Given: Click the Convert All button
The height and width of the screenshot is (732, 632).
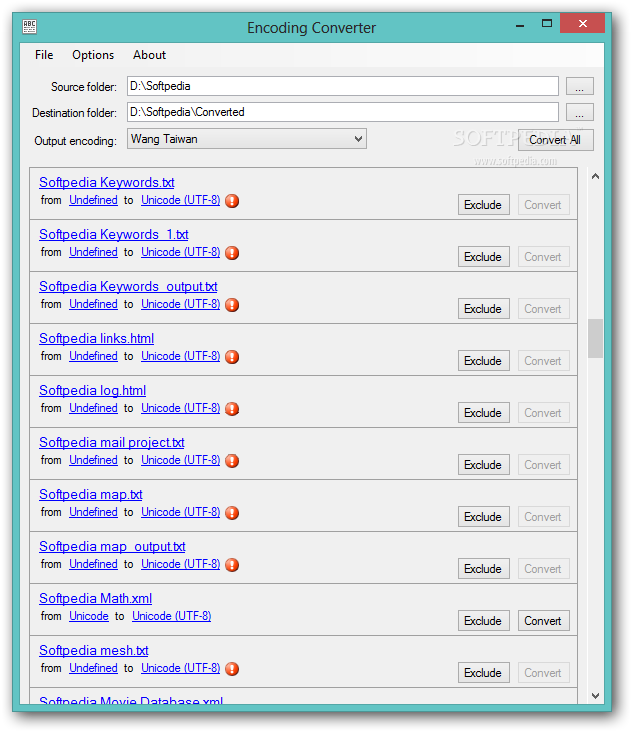Looking at the screenshot, I should point(555,140).
